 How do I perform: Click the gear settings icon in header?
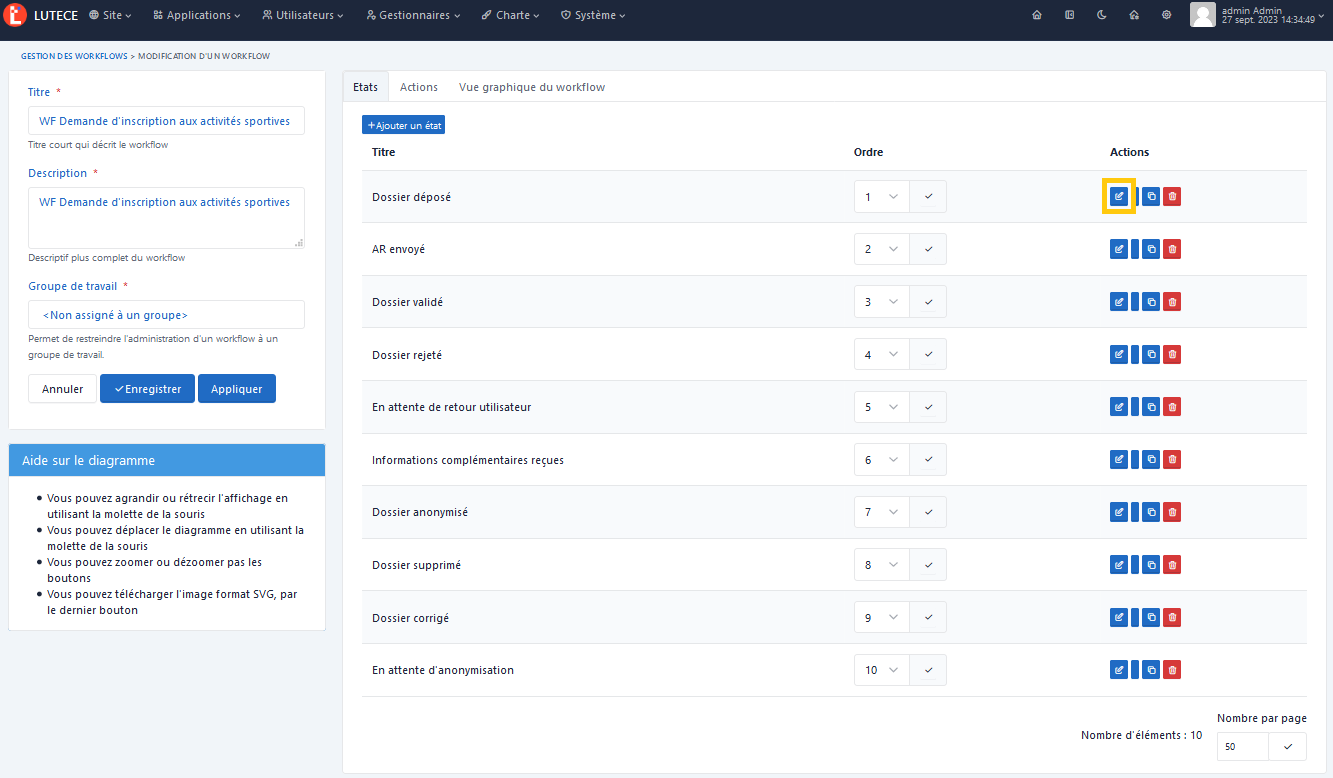[1166, 15]
